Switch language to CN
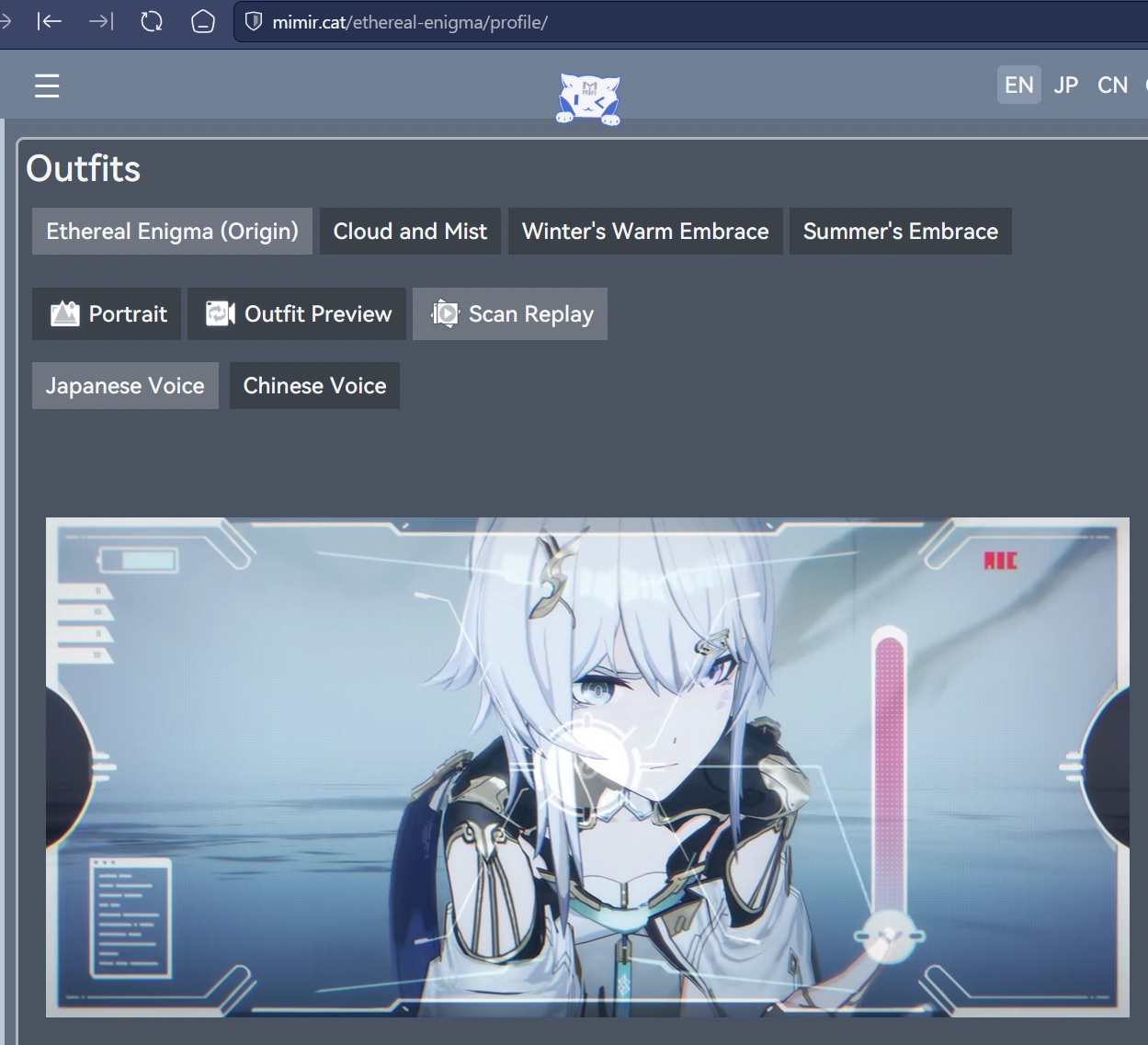Screen dimensions: 1148x1045 coord(1113,85)
